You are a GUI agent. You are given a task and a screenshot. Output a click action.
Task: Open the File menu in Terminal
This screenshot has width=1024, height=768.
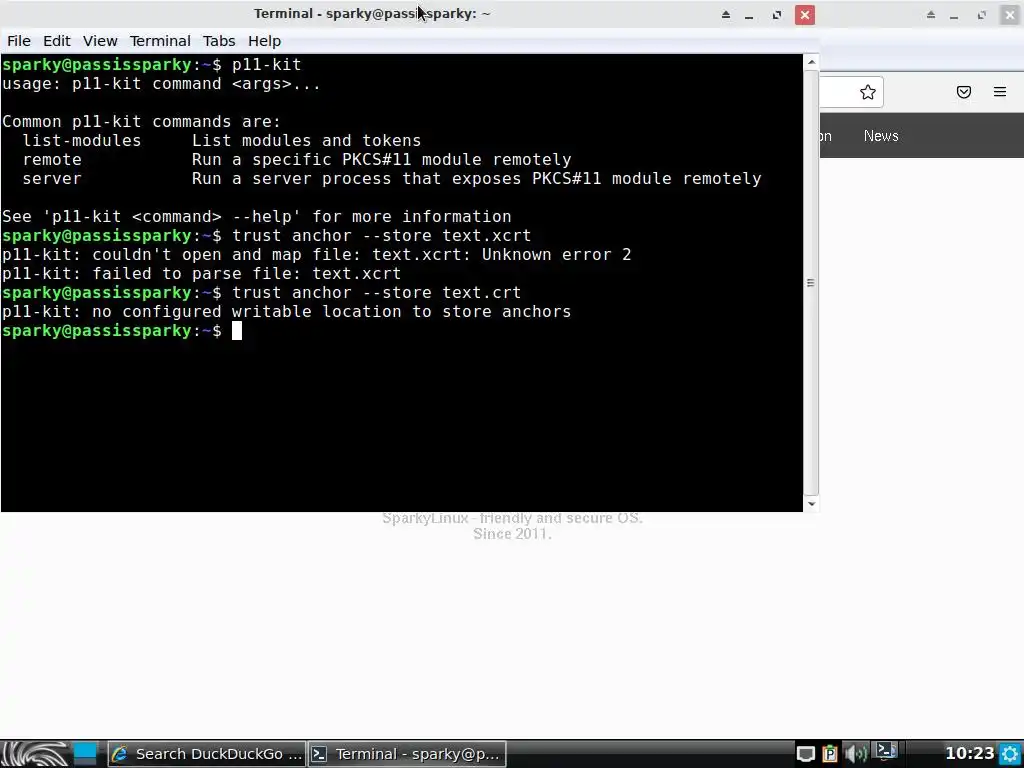(x=19, y=40)
